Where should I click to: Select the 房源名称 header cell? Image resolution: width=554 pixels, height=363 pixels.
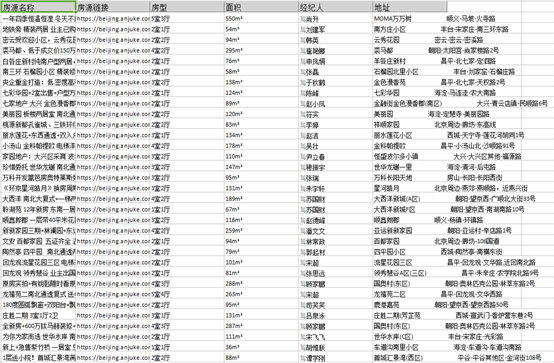39,7
